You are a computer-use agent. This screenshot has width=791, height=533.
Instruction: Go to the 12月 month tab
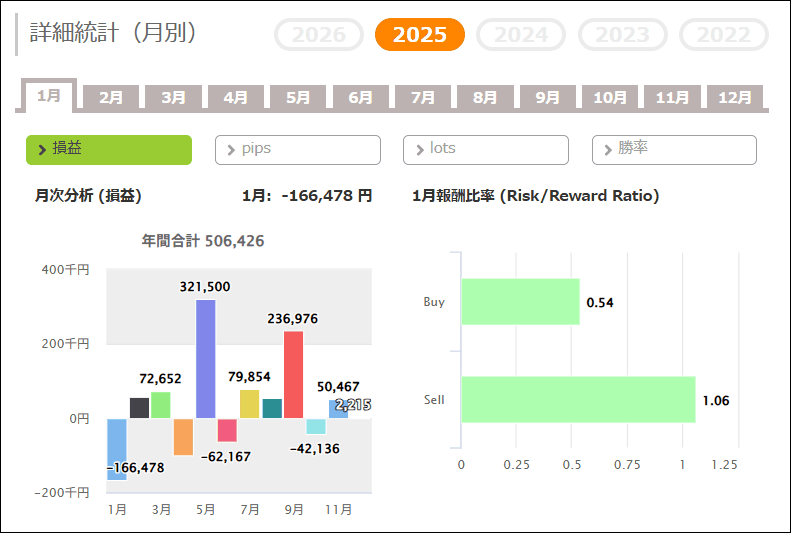[x=735, y=98]
